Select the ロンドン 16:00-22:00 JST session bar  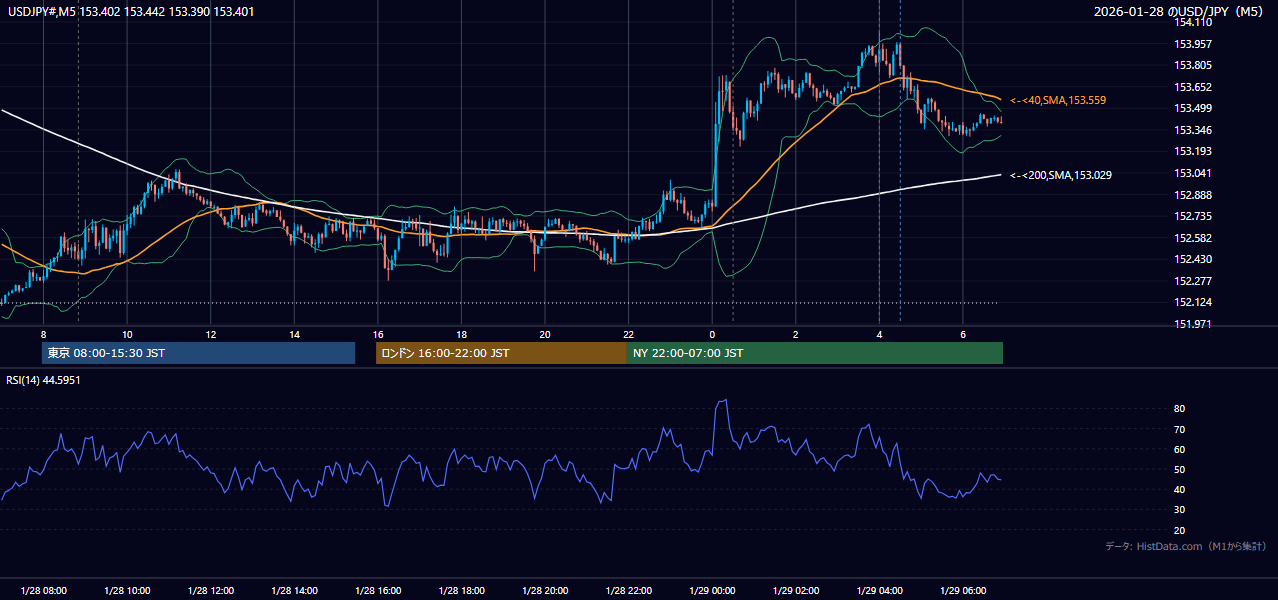point(501,353)
